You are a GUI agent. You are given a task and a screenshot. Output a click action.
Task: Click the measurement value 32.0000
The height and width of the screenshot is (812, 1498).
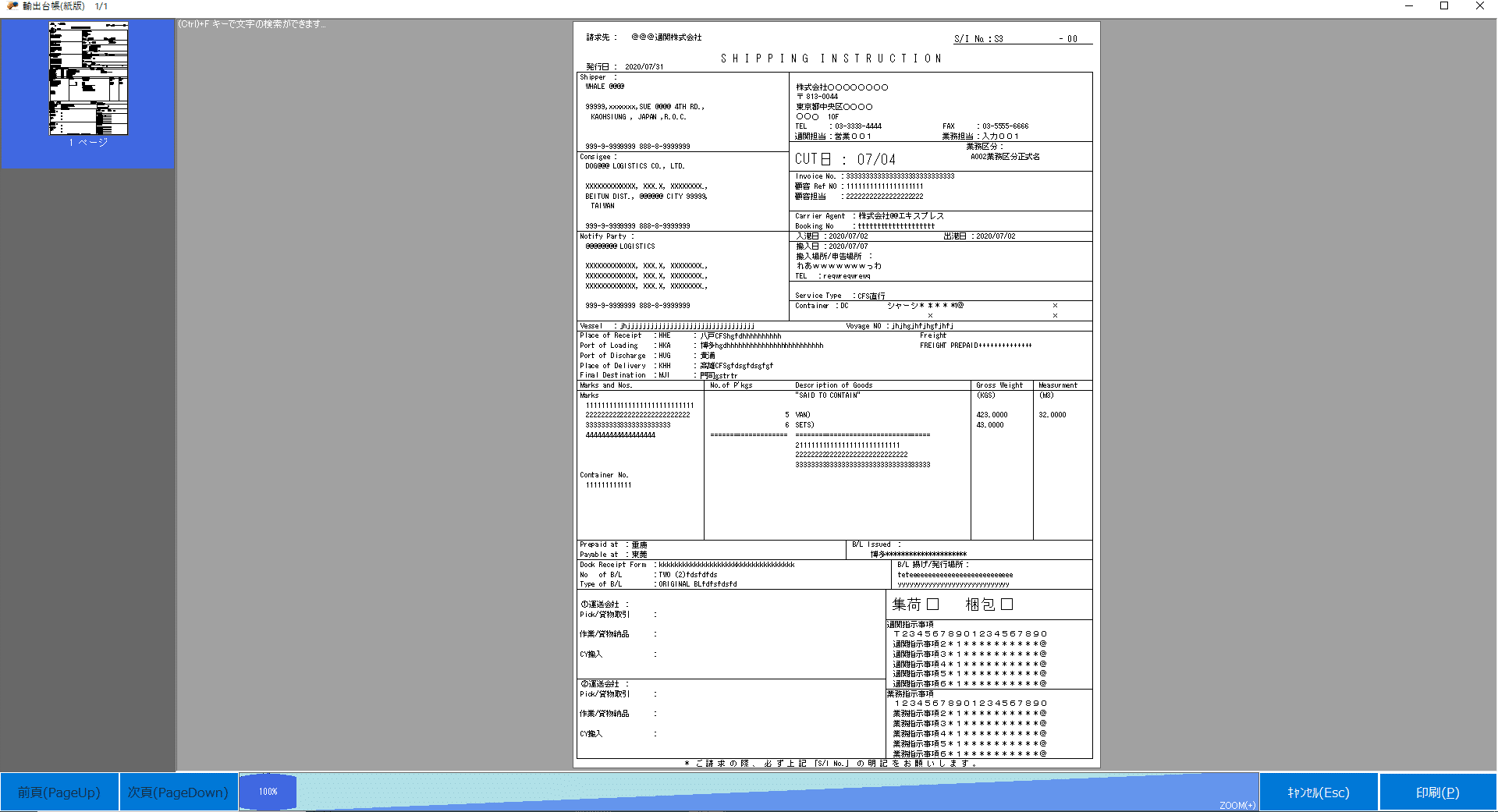(1052, 415)
